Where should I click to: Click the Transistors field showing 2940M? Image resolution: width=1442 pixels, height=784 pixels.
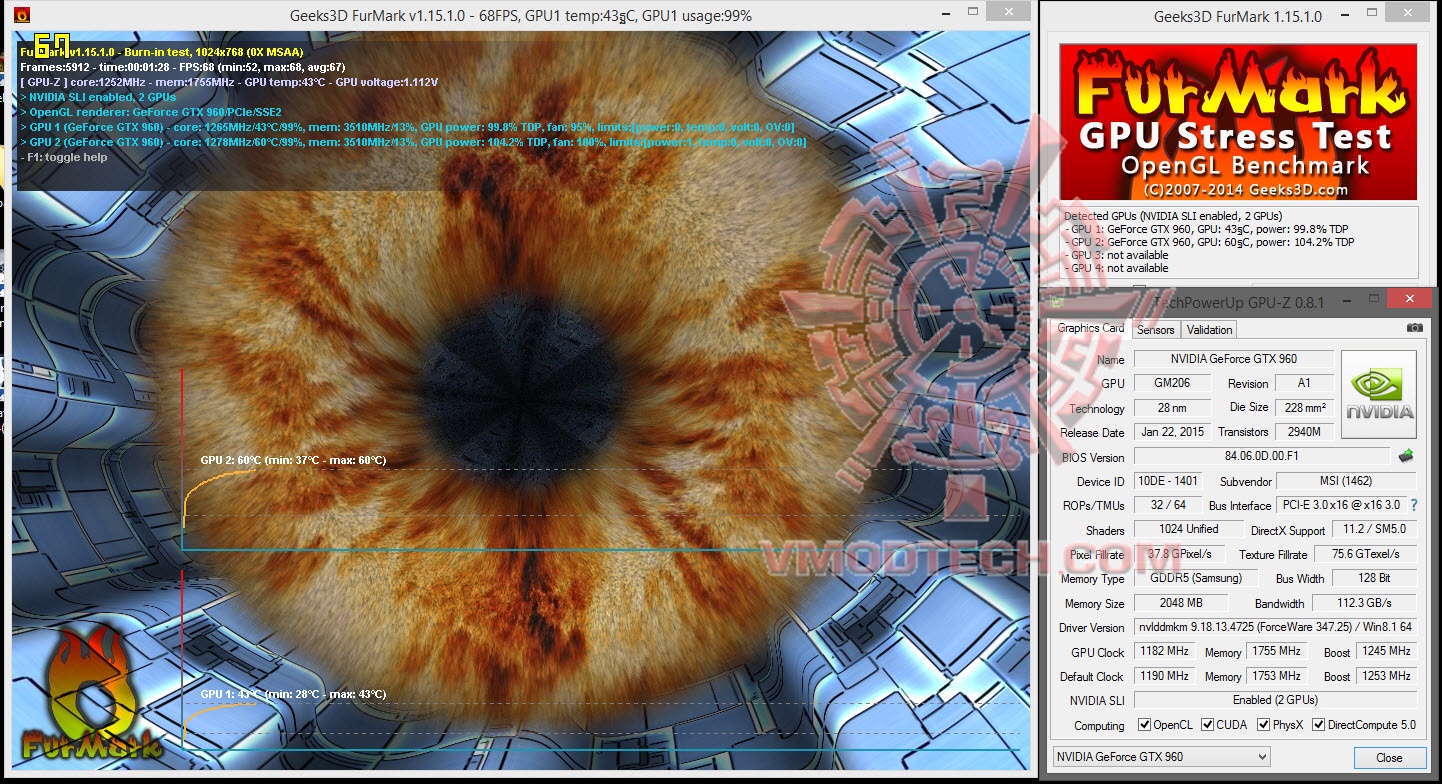[x=1304, y=432]
